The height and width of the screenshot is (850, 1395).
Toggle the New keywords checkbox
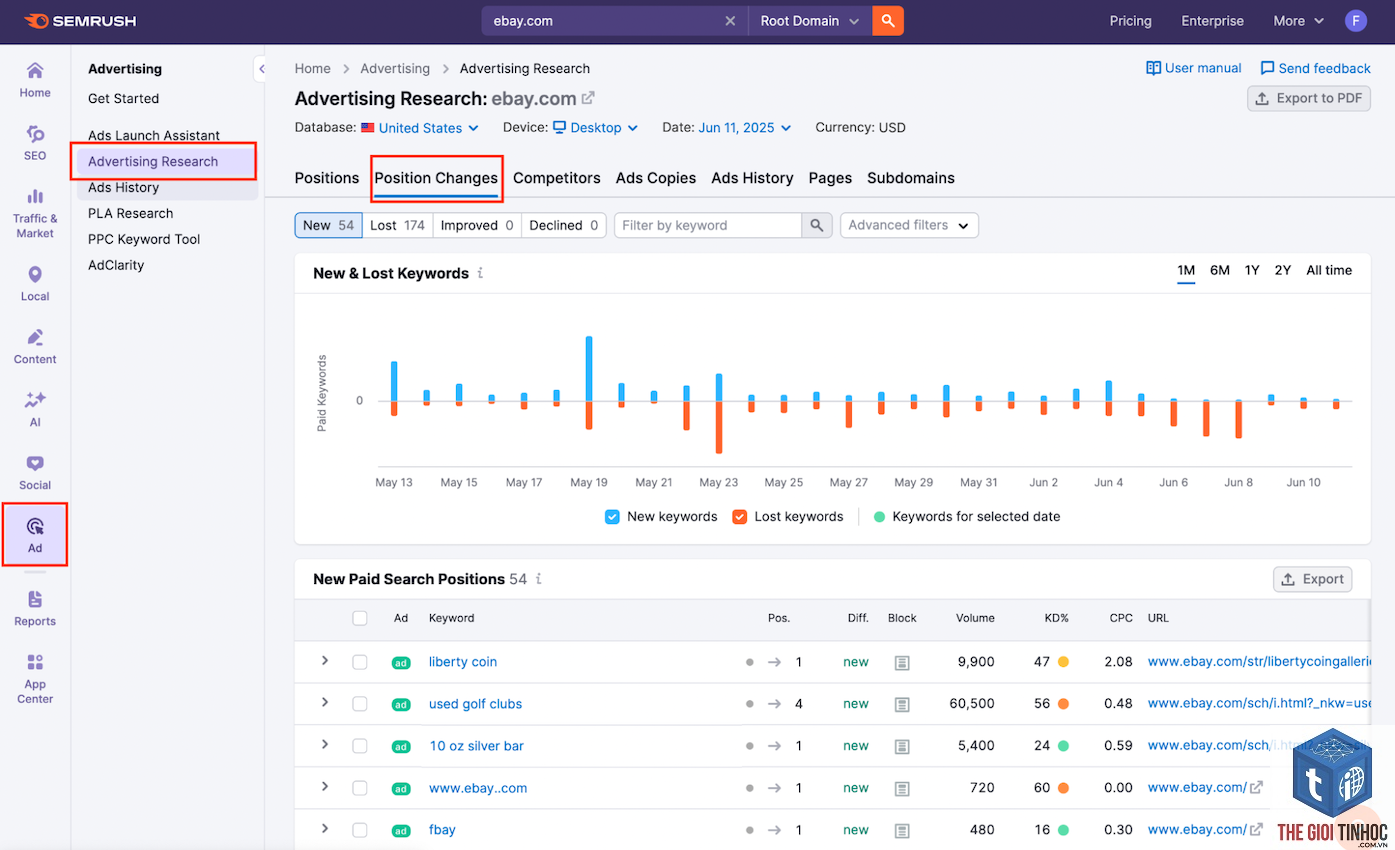coord(612,517)
